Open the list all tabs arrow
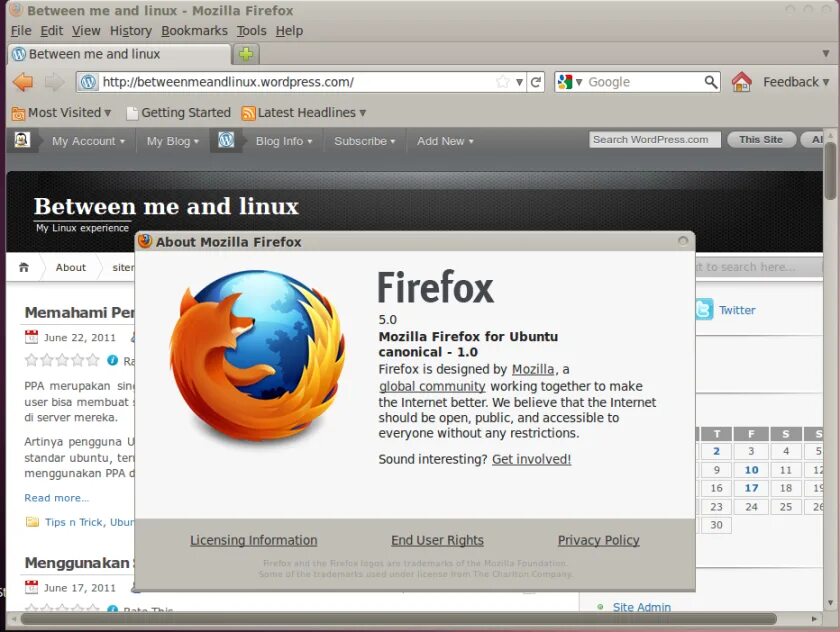Viewport: 840px width, 632px height. click(x=826, y=54)
